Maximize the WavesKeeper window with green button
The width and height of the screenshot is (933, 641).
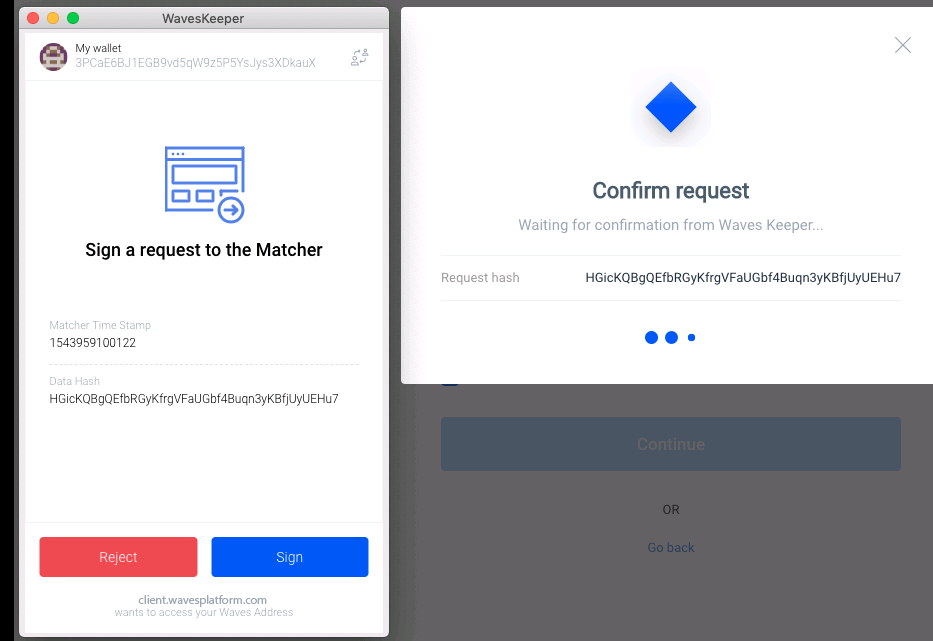coord(73,18)
